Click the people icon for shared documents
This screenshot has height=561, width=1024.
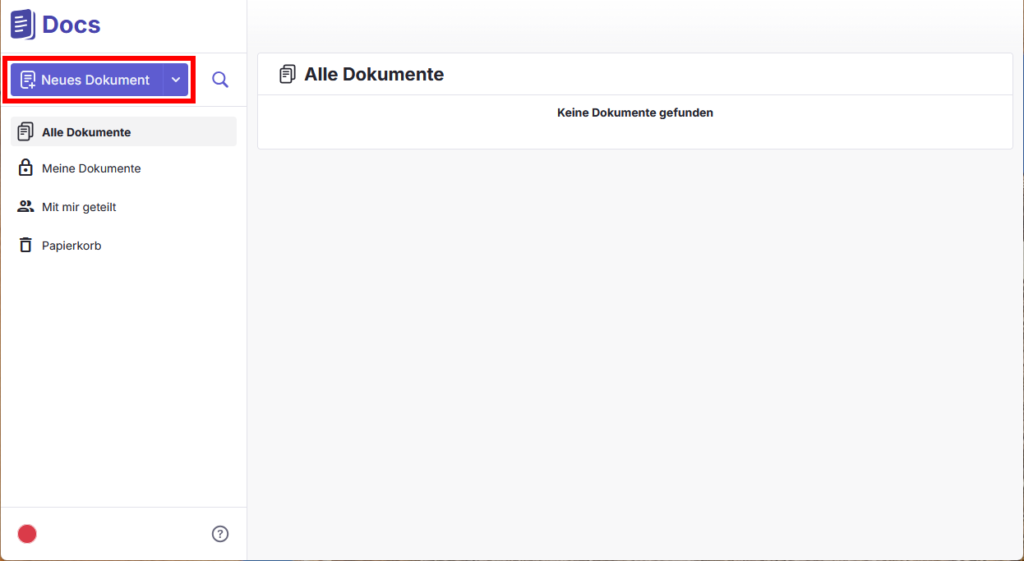pyautogui.click(x=25, y=206)
